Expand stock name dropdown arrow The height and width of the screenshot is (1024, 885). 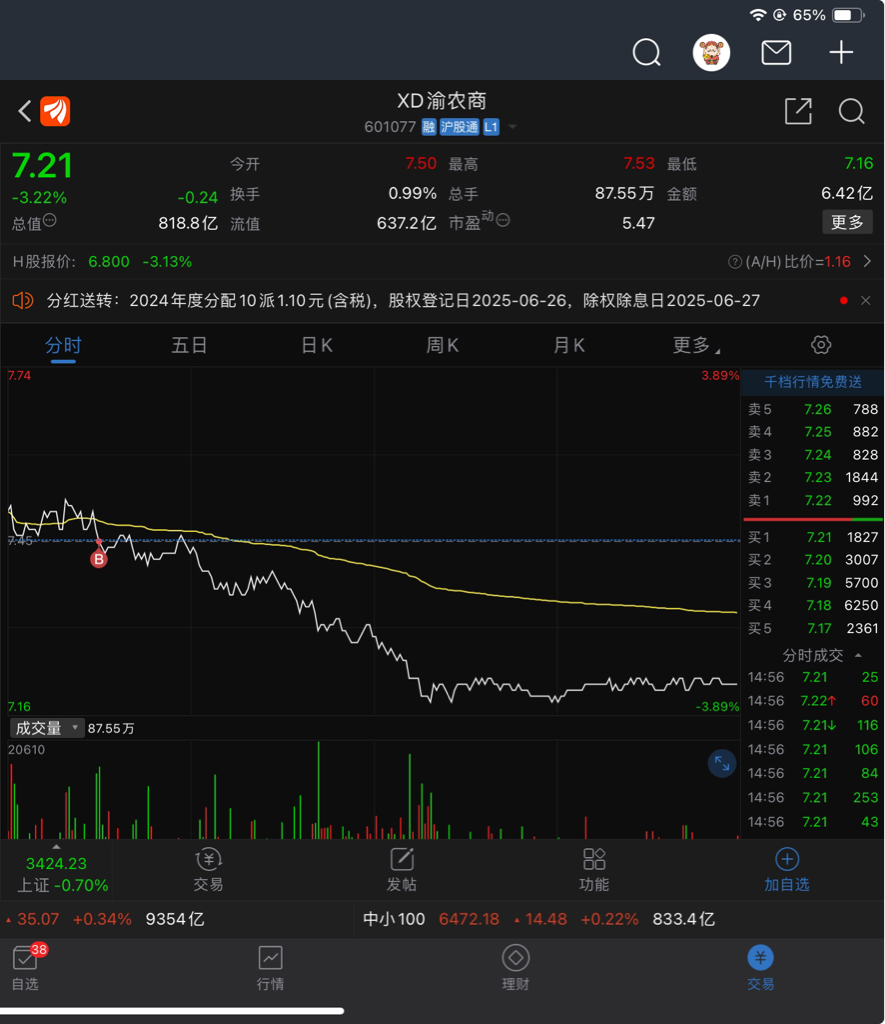tap(513, 127)
